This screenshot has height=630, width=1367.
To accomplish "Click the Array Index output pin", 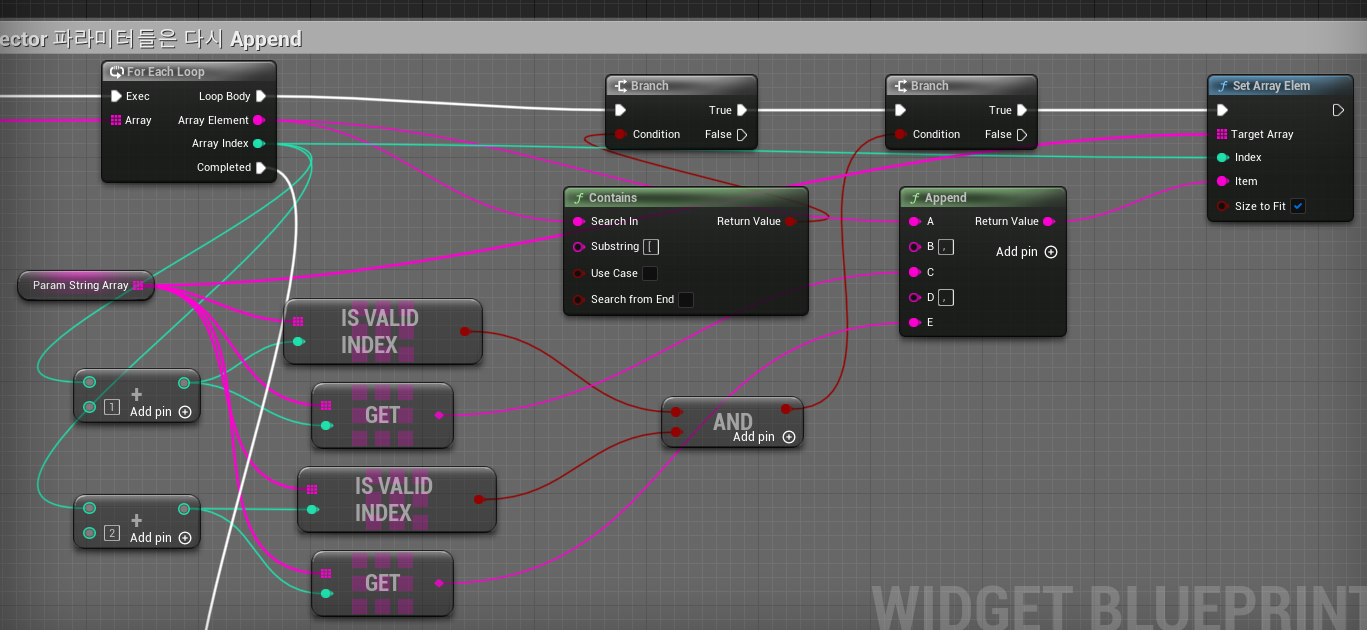I will click(x=259, y=144).
